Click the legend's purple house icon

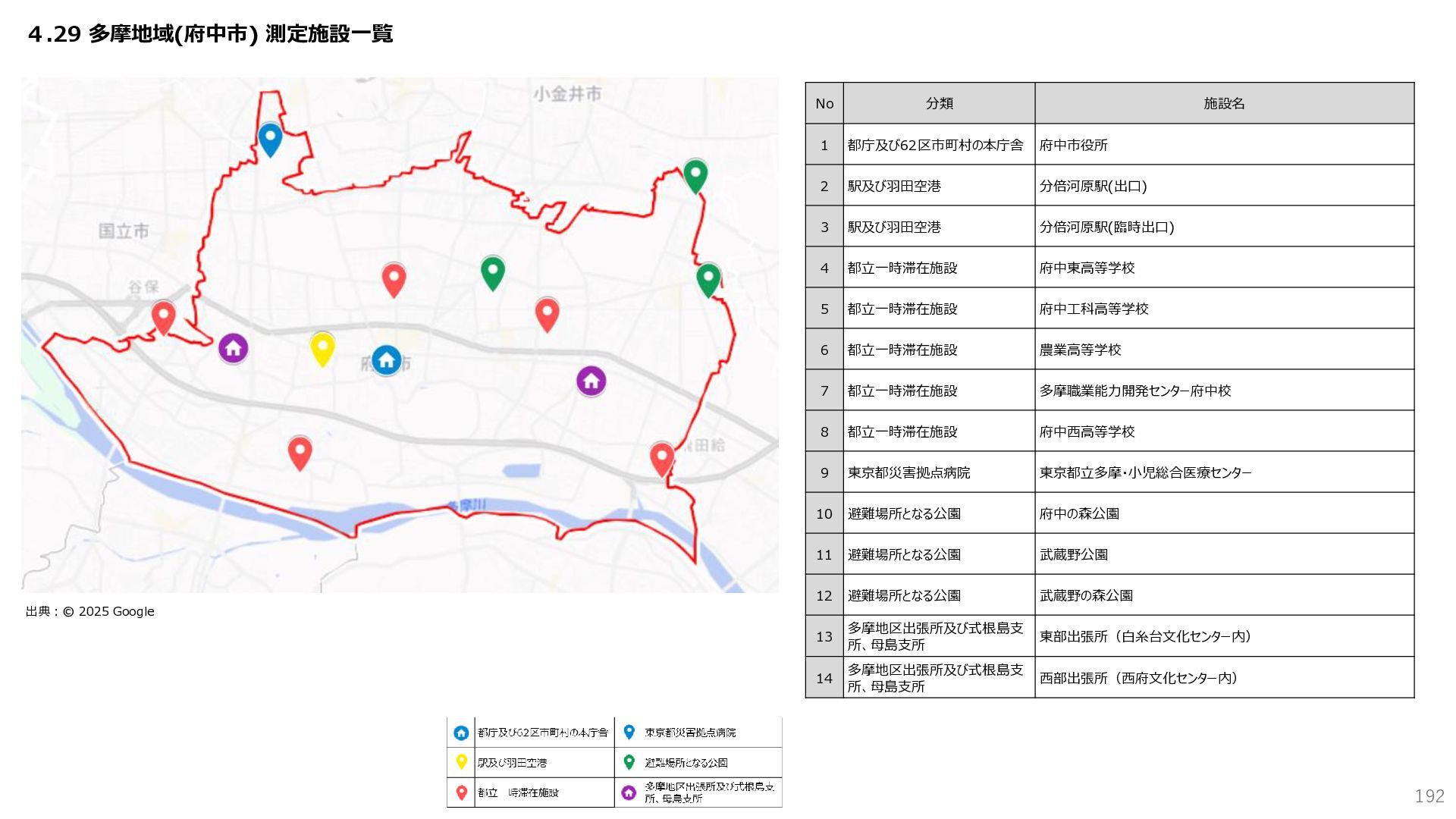(629, 792)
